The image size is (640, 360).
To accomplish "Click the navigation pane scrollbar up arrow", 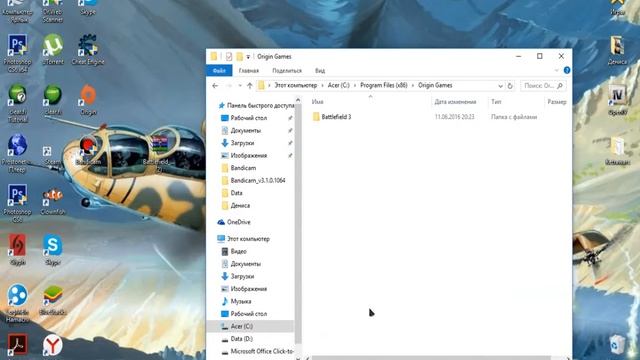I will [298, 100].
